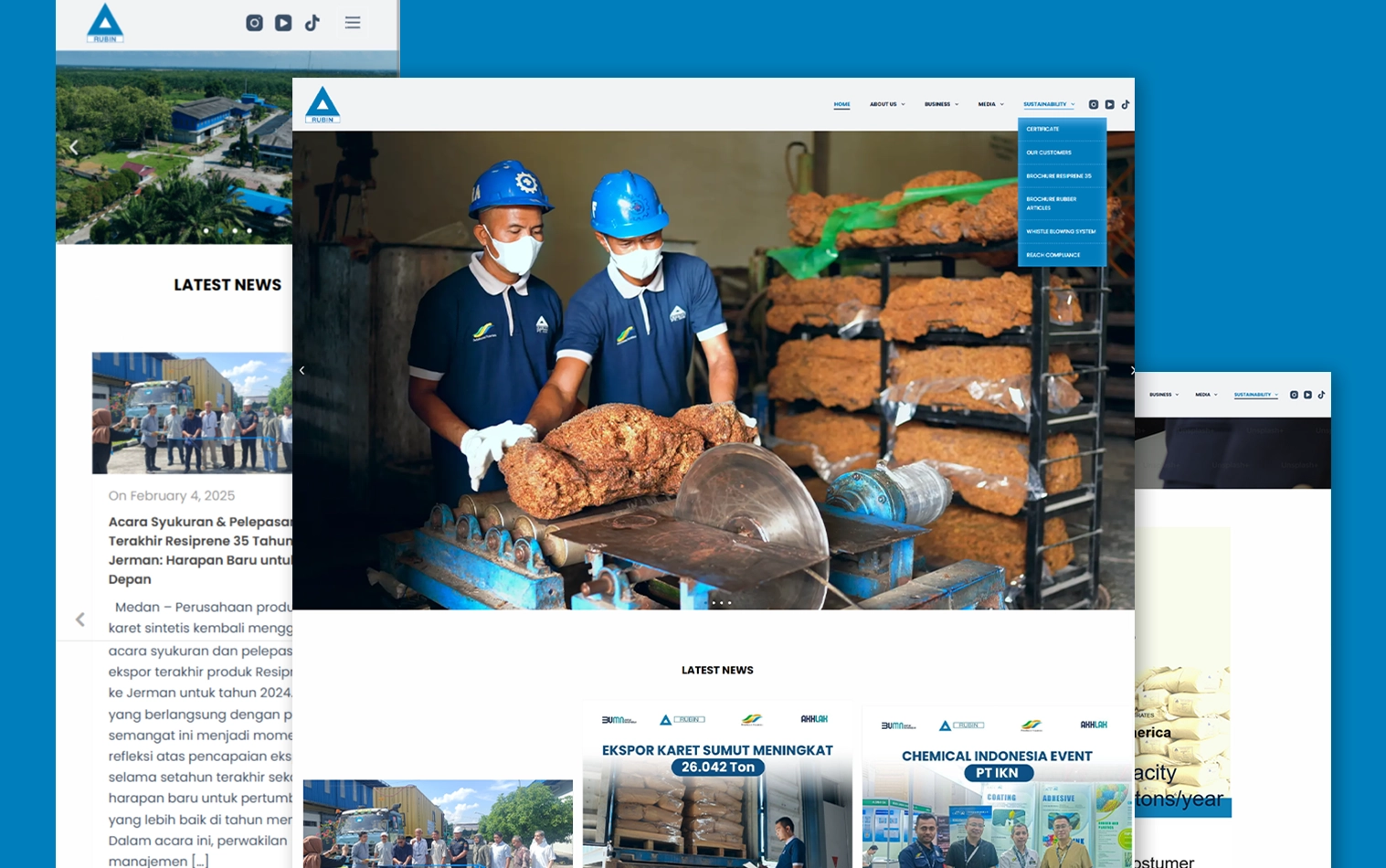This screenshot has height=868, width=1386.
Task: Go to previous slide on worker hero image
Action: (x=302, y=370)
